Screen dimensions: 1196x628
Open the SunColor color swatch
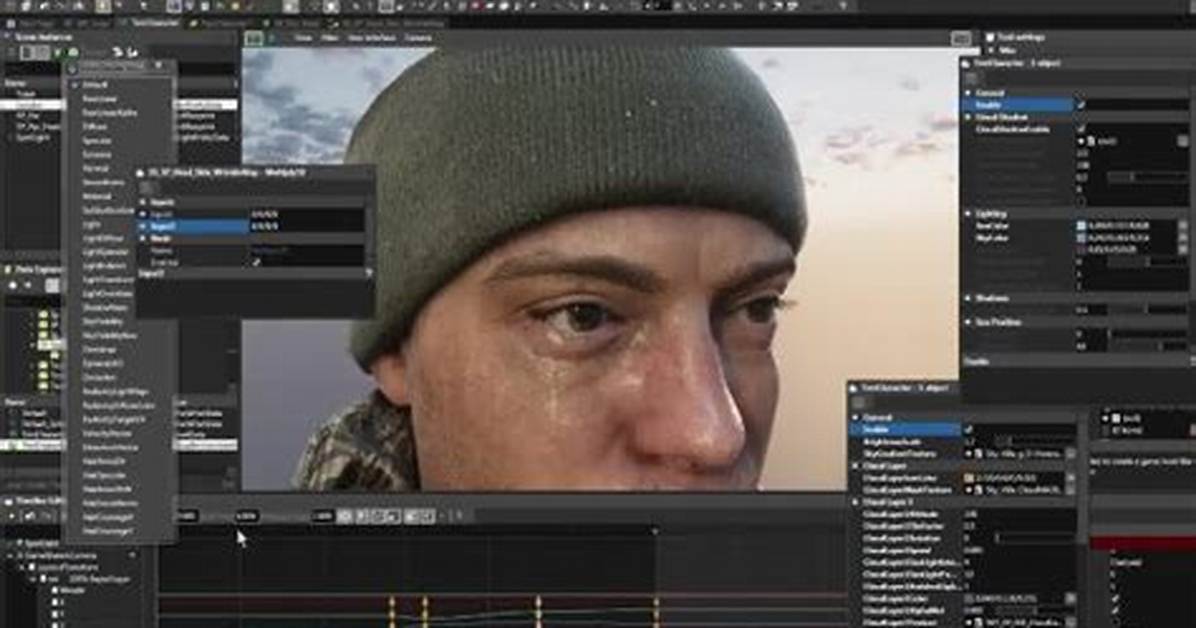[1081, 226]
